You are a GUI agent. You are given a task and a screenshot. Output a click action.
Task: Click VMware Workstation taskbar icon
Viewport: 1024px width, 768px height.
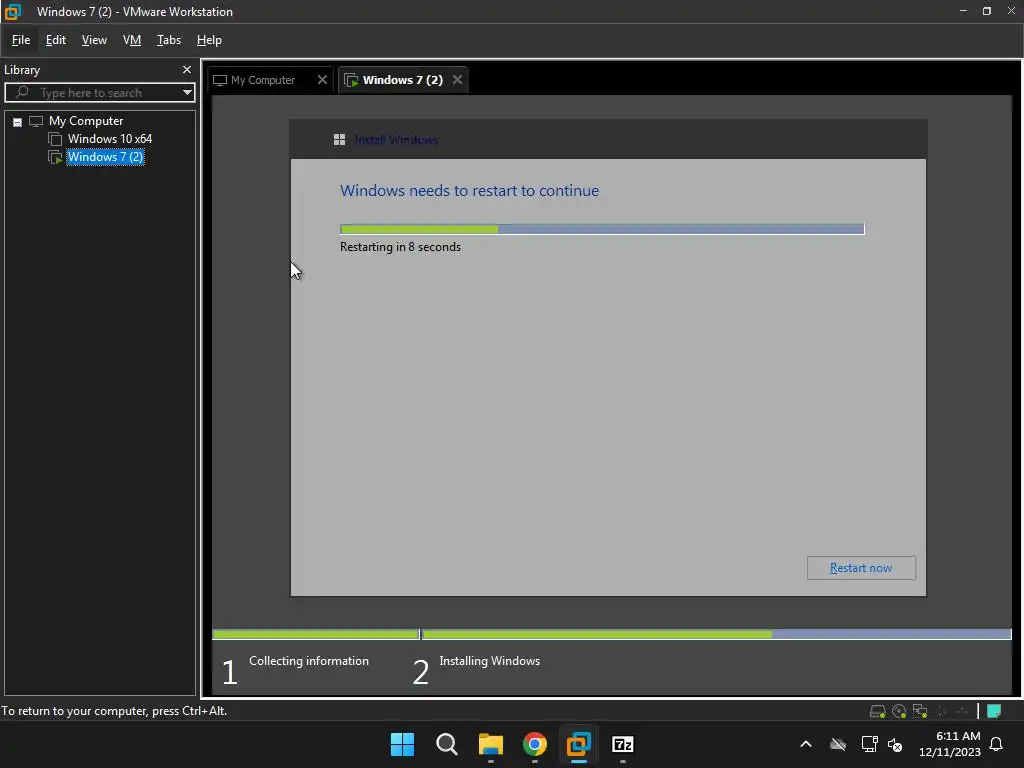579,744
